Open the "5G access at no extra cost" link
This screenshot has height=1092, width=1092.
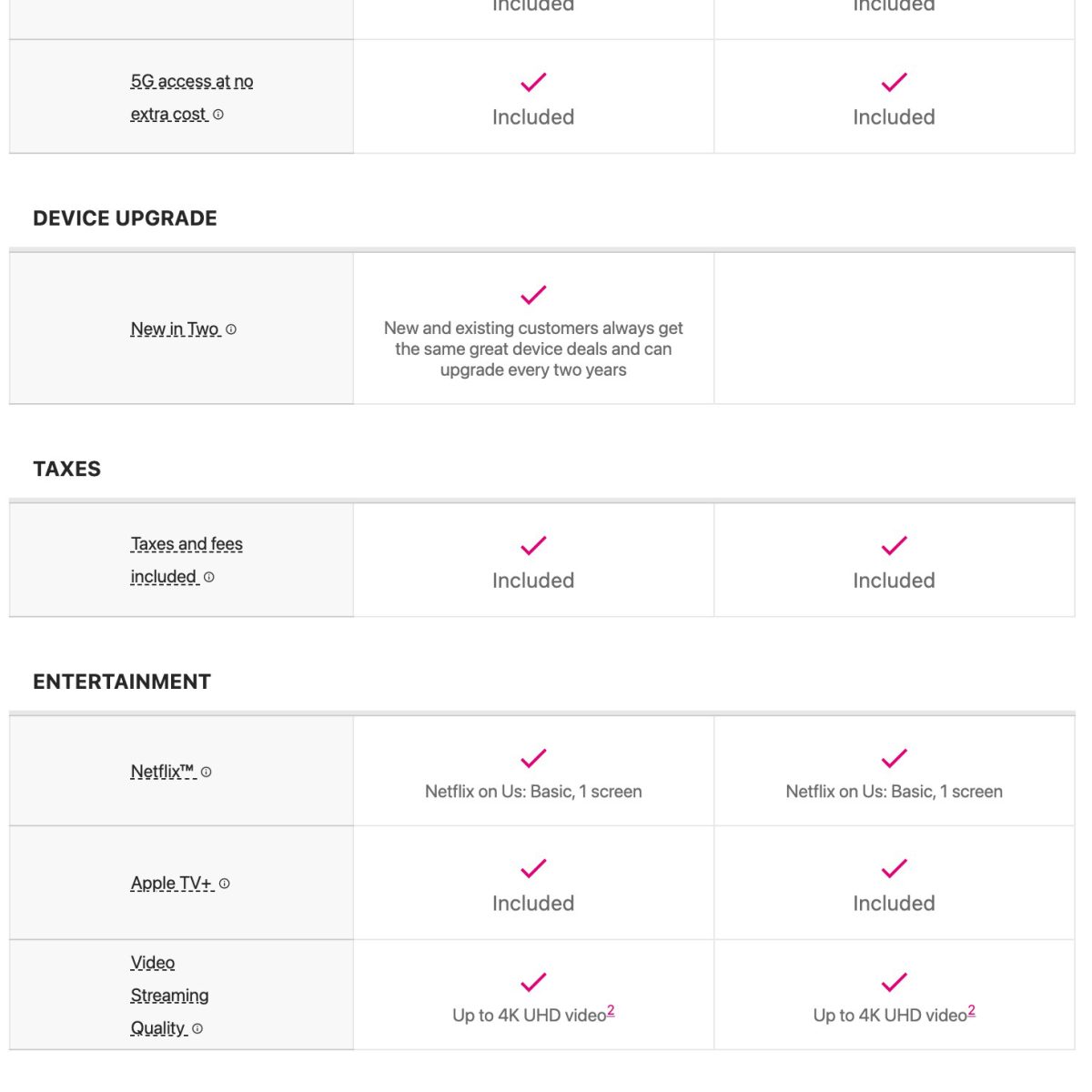click(191, 82)
